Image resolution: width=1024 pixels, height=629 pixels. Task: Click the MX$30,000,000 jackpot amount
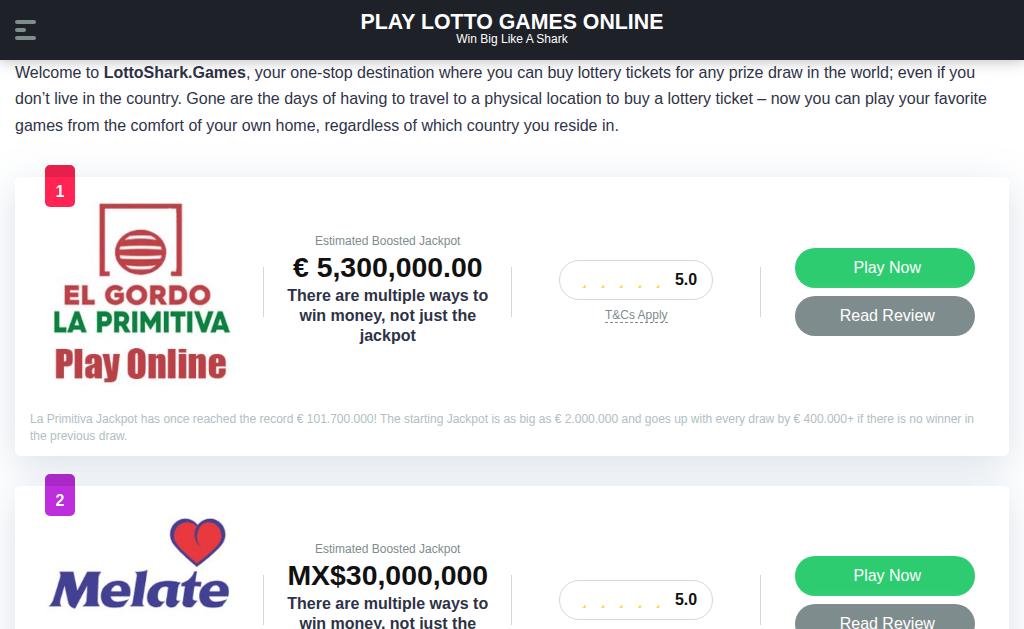click(387, 576)
